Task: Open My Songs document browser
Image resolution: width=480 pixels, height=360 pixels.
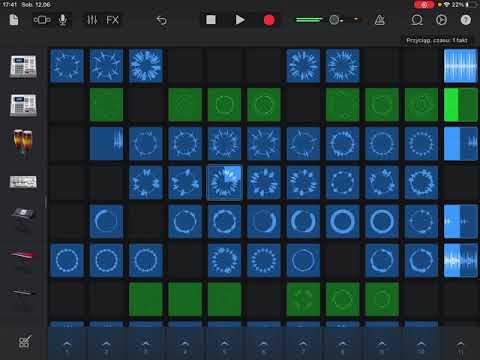Action: tap(14, 20)
